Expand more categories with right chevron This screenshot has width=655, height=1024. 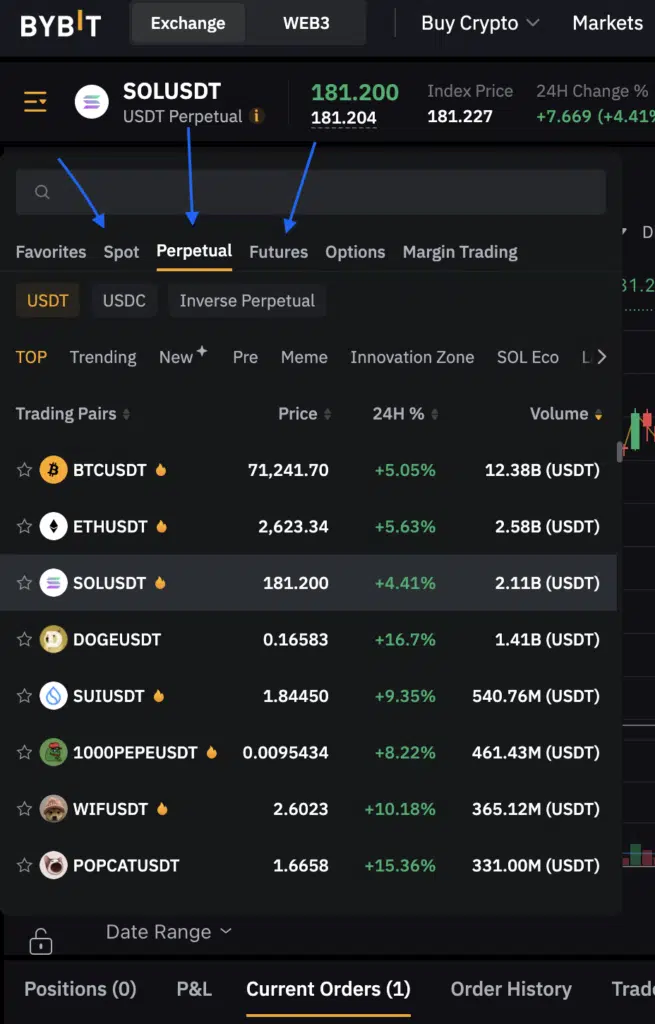[601, 357]
